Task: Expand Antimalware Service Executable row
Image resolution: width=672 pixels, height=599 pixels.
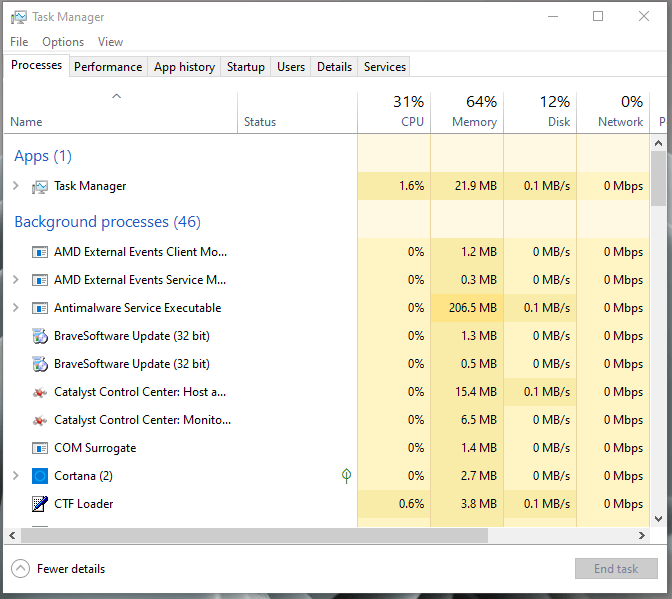Action: click(x=16, y=308)
